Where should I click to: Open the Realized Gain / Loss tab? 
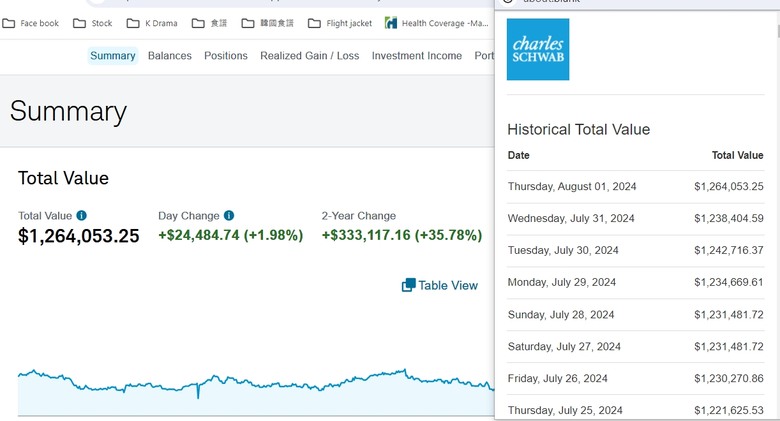coord(309,56)
